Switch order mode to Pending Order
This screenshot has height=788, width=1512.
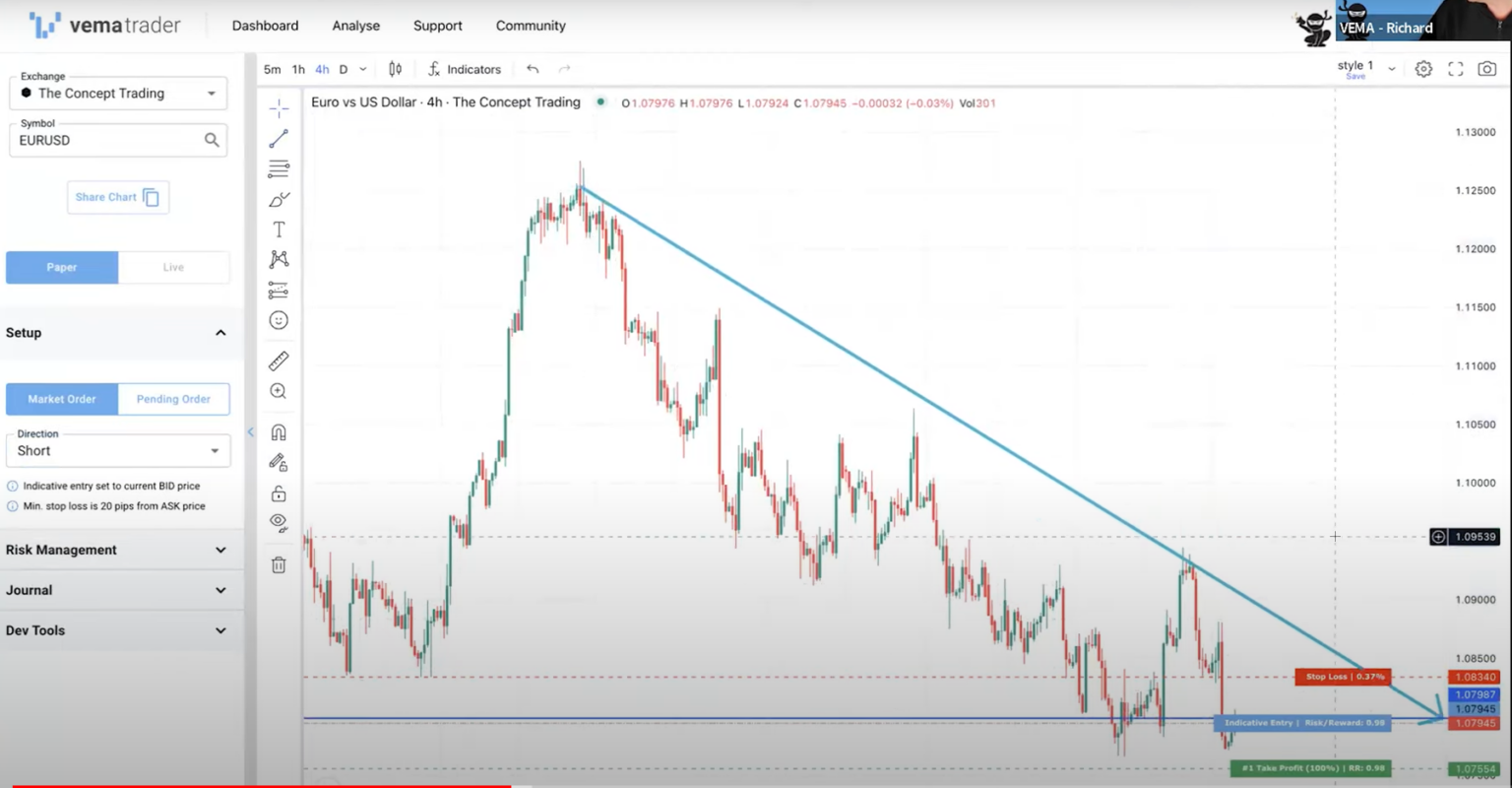[x=173, y=399]
